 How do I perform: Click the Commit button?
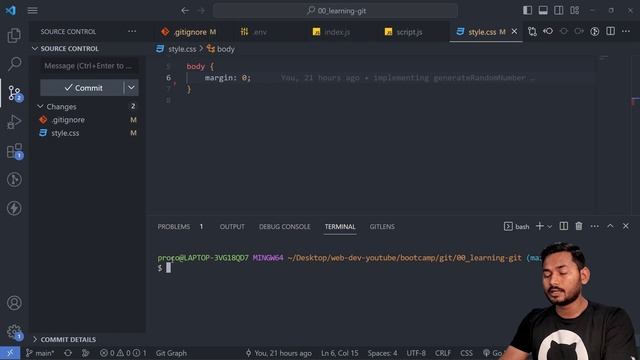pyautogui.click(x=82, y=88)
